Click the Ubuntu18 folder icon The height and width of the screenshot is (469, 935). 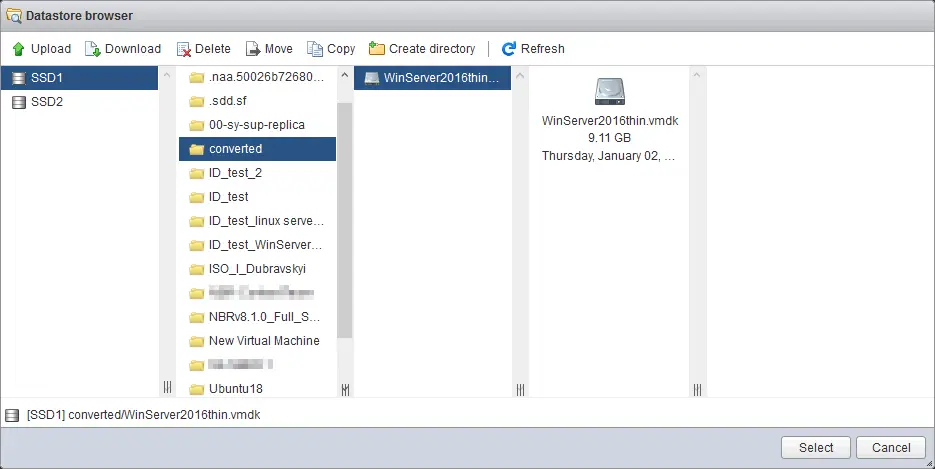click(x=196, y=389)
